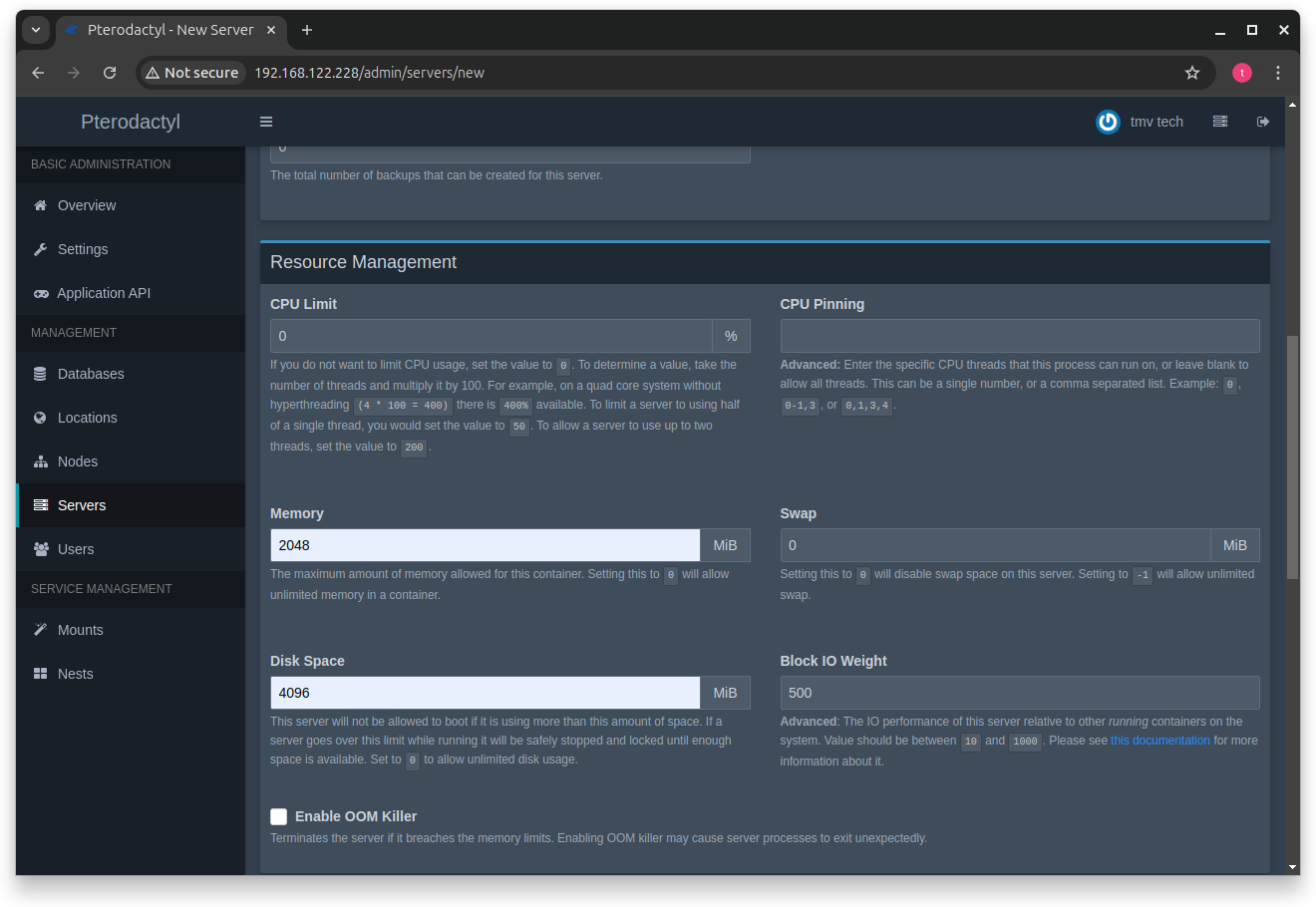Open the Application API page from the sidebar
Image resolution: width=1316 pixels, height=907 pixels.
(41, 293)
